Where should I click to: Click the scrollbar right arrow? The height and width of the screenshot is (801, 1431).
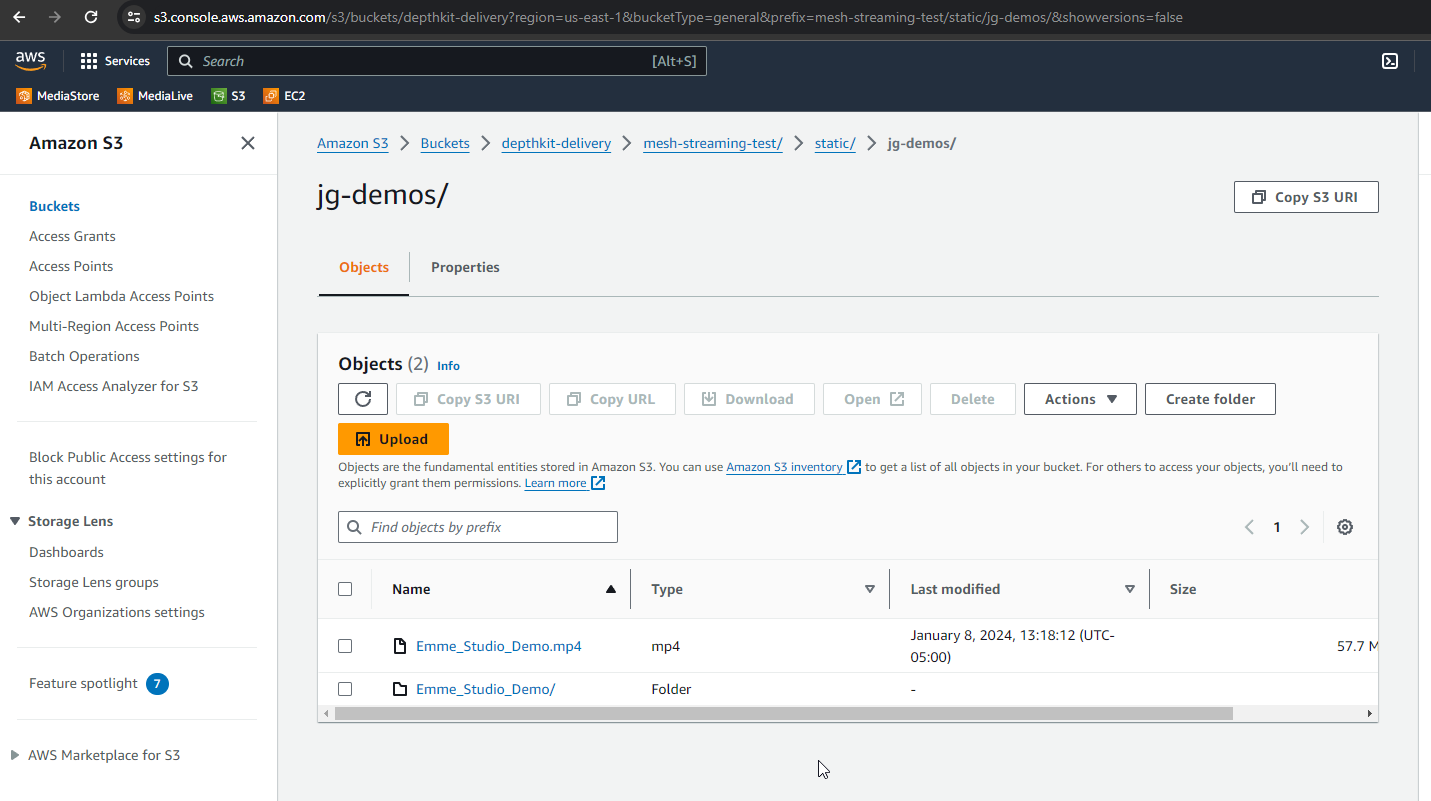coord(1370,713)
